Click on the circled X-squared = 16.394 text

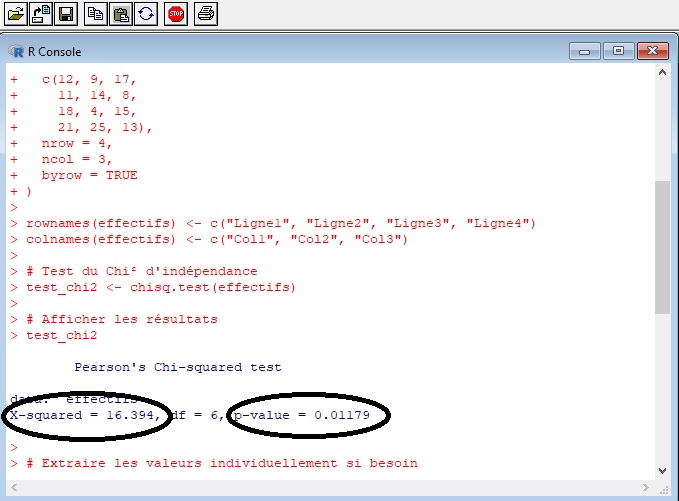[x=85, y=415]
